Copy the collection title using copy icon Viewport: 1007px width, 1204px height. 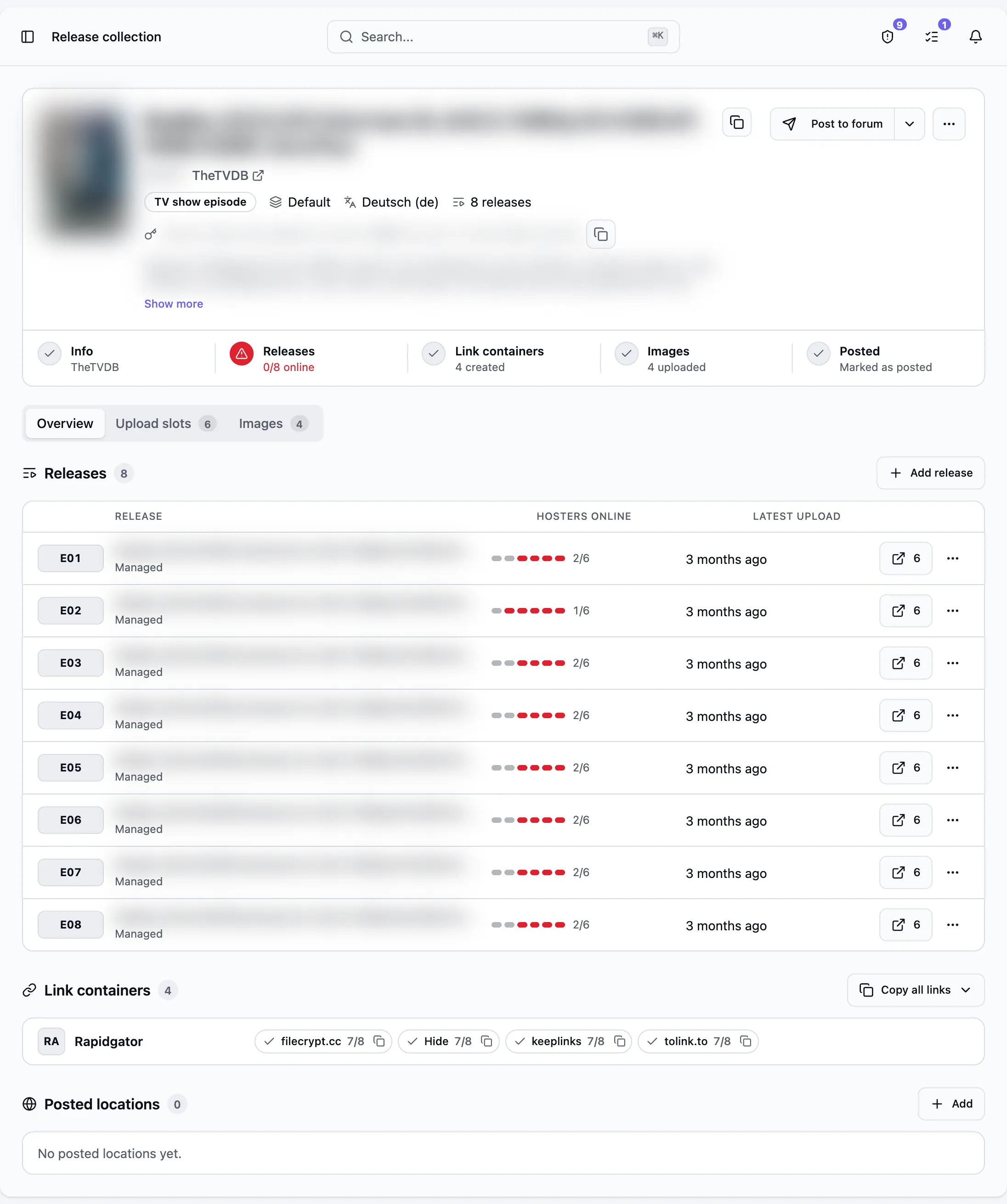click(x=737, y=122)
